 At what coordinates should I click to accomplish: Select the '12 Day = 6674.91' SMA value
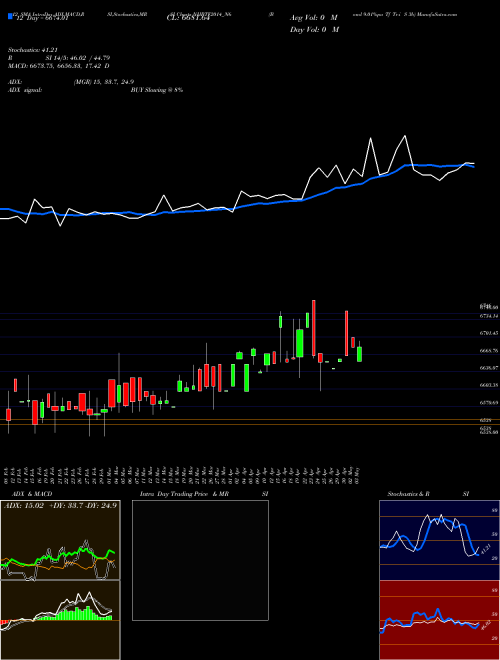pos(41,18)
